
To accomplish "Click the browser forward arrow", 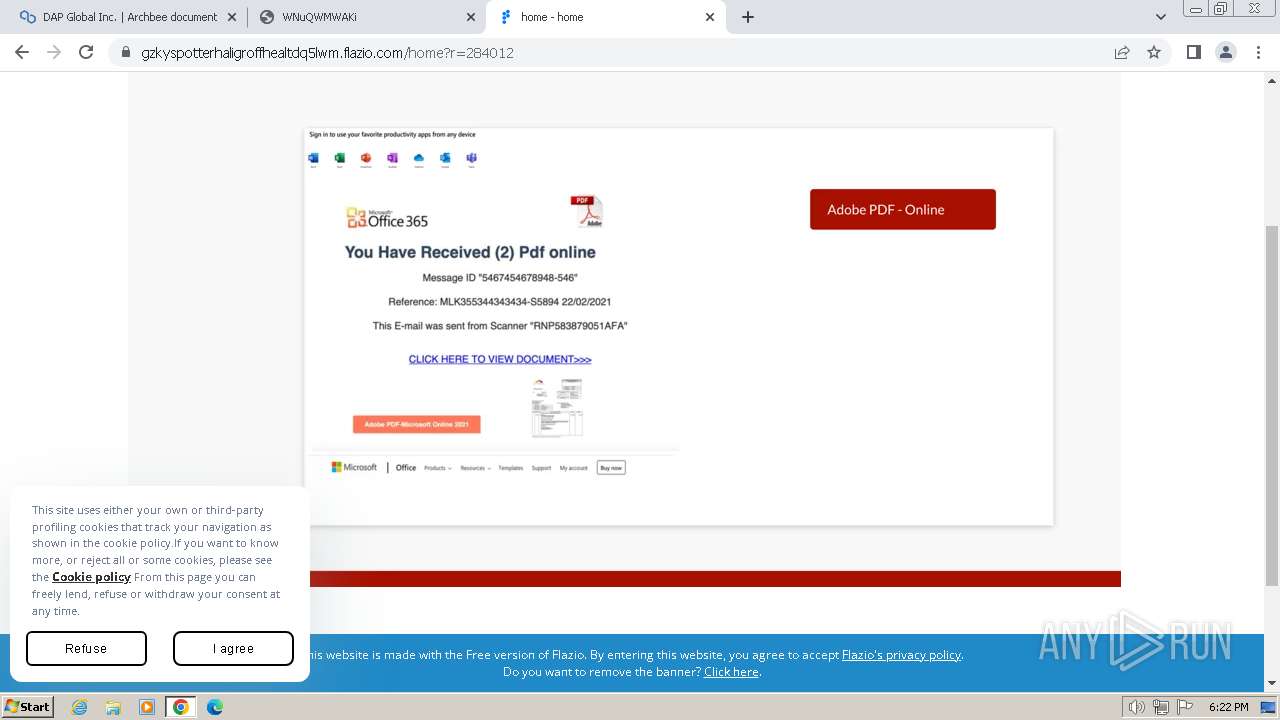I will pos(54,53).
